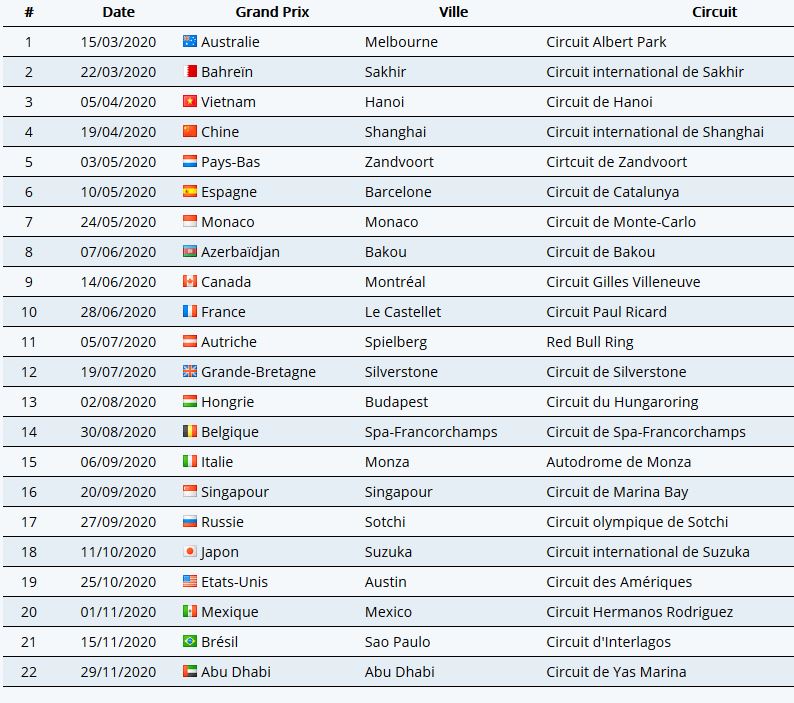Click the Australia flag icon
Screen dimensions: 794x703
tap(190, 41)
